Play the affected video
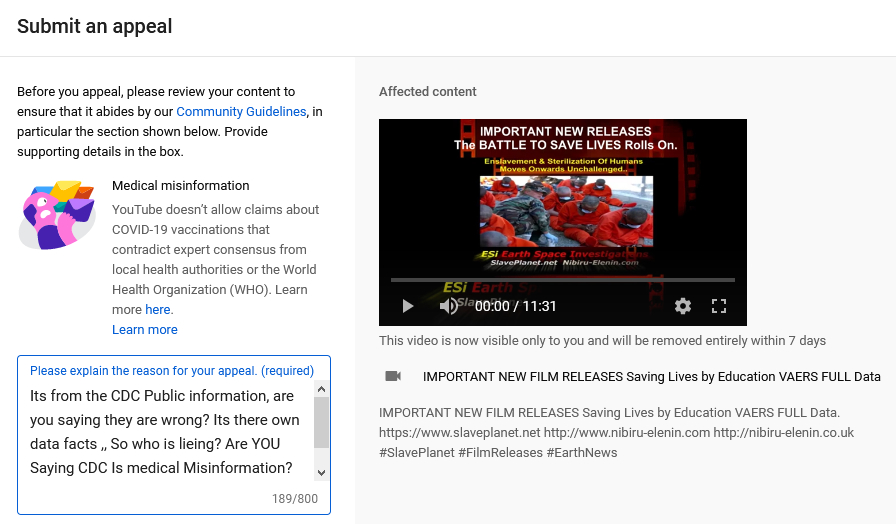The height and width of the screenshot is (524, 896). [407, 306]
